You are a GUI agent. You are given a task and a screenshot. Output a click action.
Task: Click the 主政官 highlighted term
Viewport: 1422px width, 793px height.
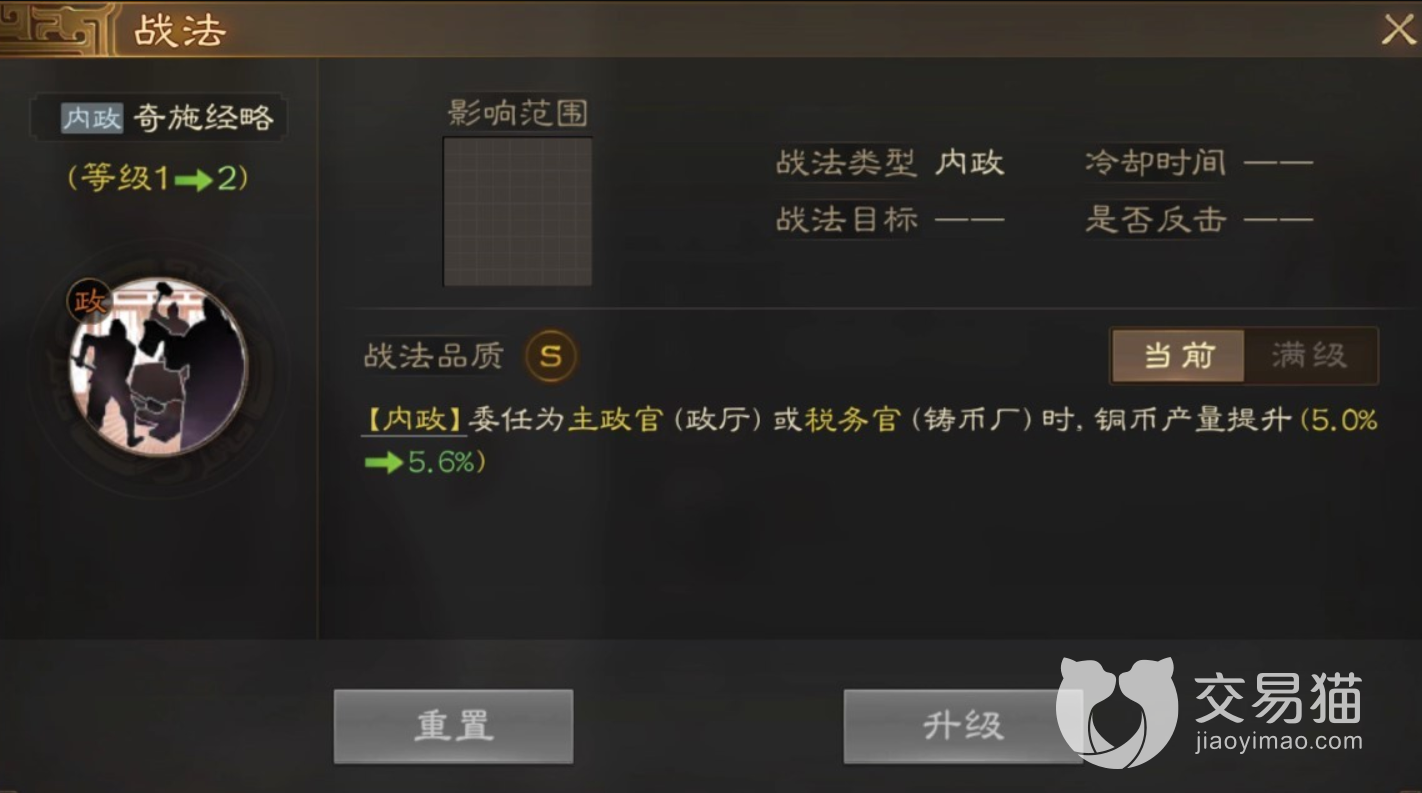616,420
